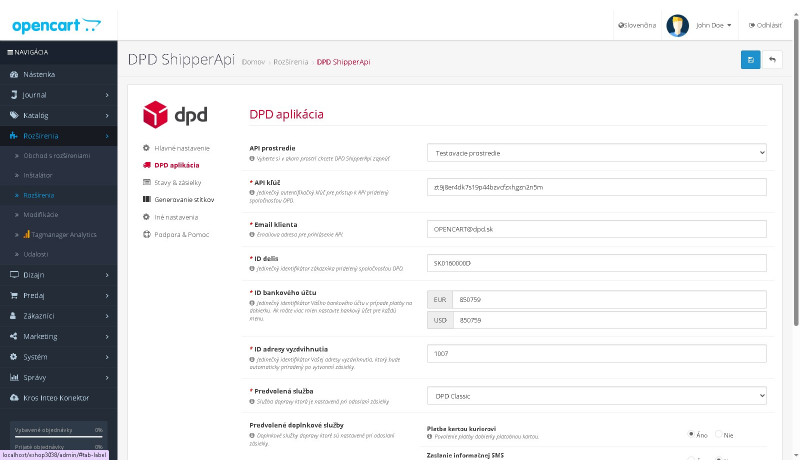
Task: Click the Nástenka dashboard icon
Action: point(14,75)
